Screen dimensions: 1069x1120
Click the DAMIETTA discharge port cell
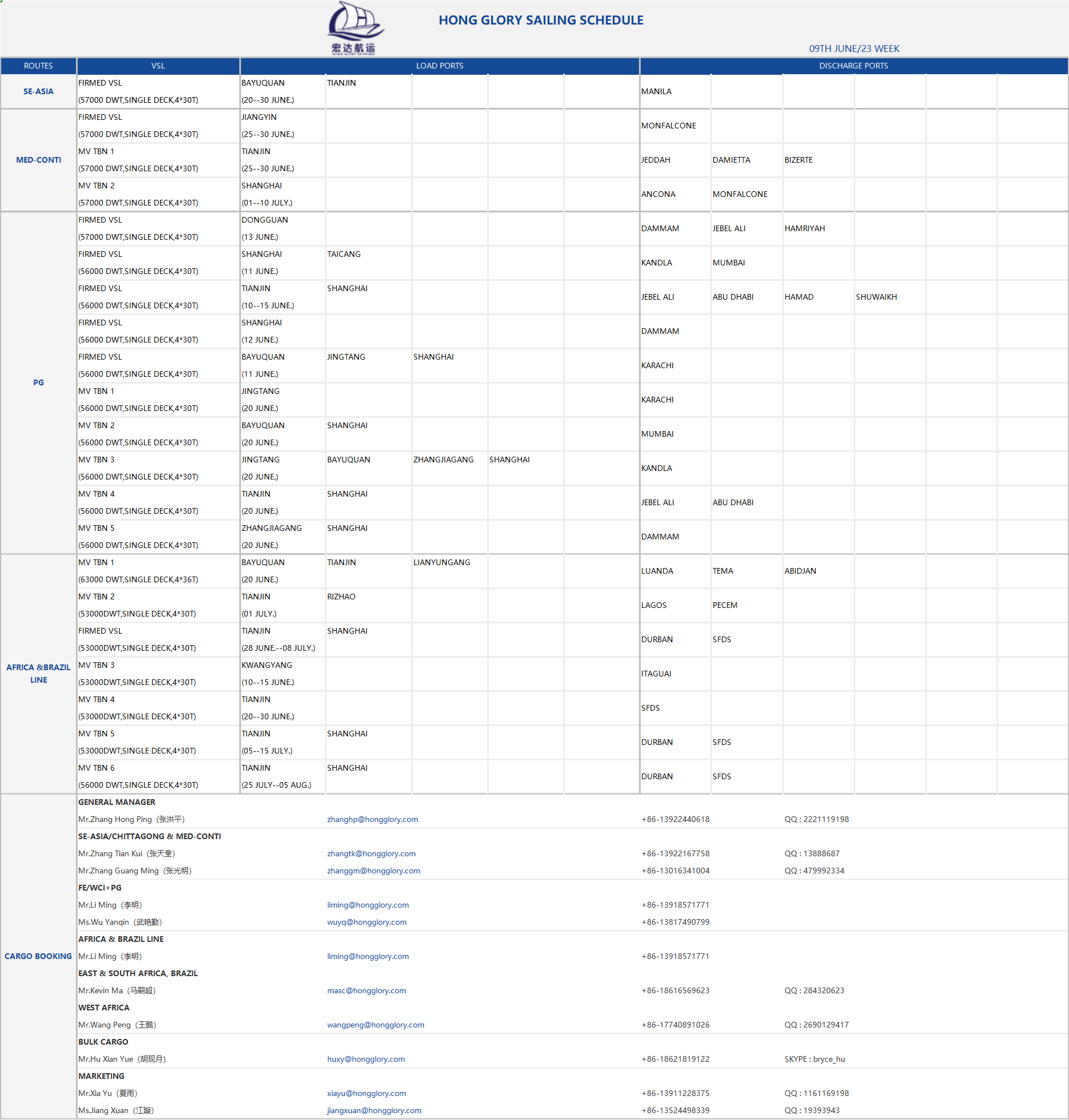pyautogui.click(x=746, y=160)
